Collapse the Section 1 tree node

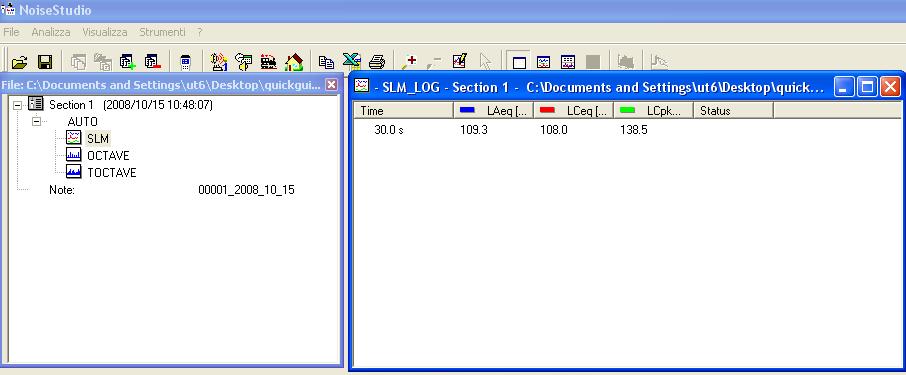pos(17,106)
